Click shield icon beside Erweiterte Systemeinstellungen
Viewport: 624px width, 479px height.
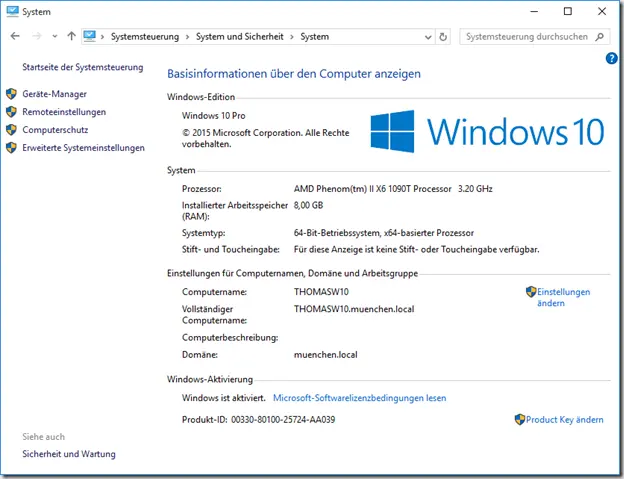pyautogui.click(x=11, y=148)
